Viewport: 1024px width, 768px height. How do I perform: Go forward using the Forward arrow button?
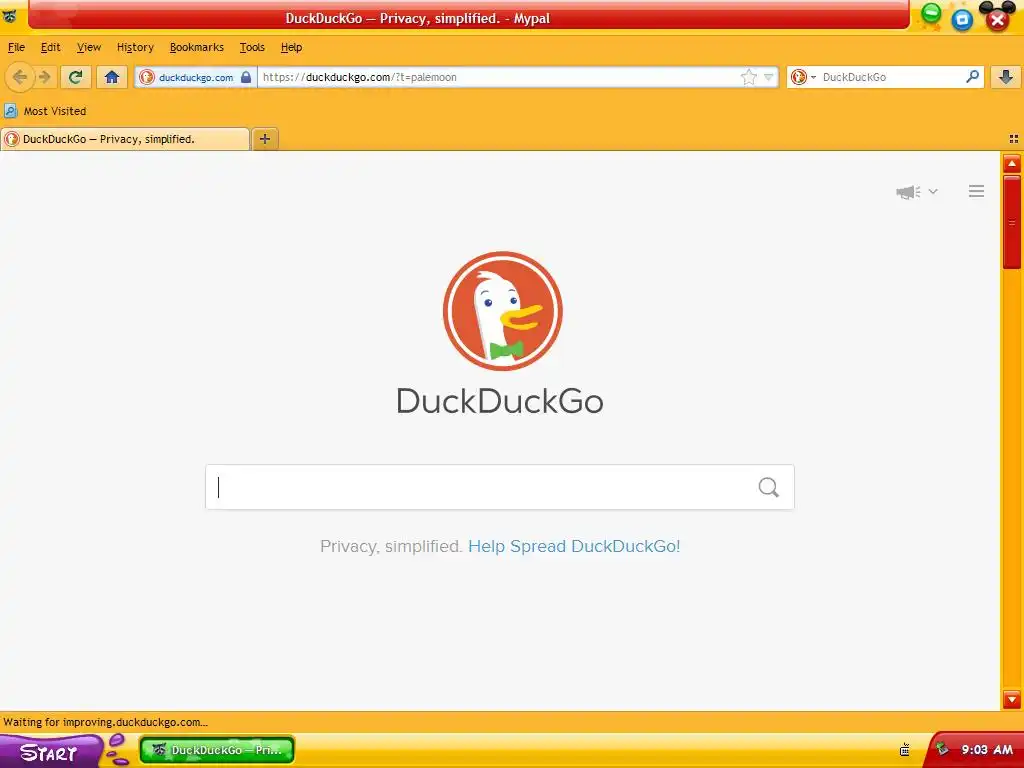[44, 77]
